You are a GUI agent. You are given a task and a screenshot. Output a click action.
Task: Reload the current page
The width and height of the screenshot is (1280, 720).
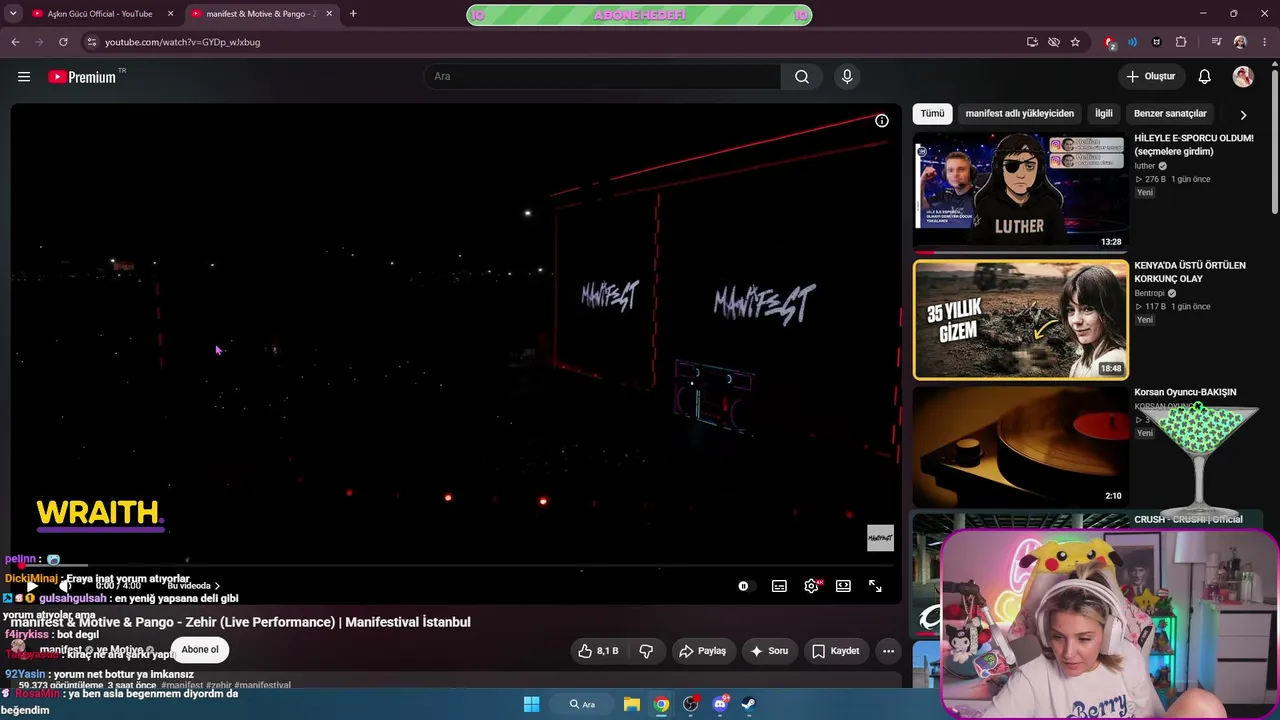pos(63,42)
